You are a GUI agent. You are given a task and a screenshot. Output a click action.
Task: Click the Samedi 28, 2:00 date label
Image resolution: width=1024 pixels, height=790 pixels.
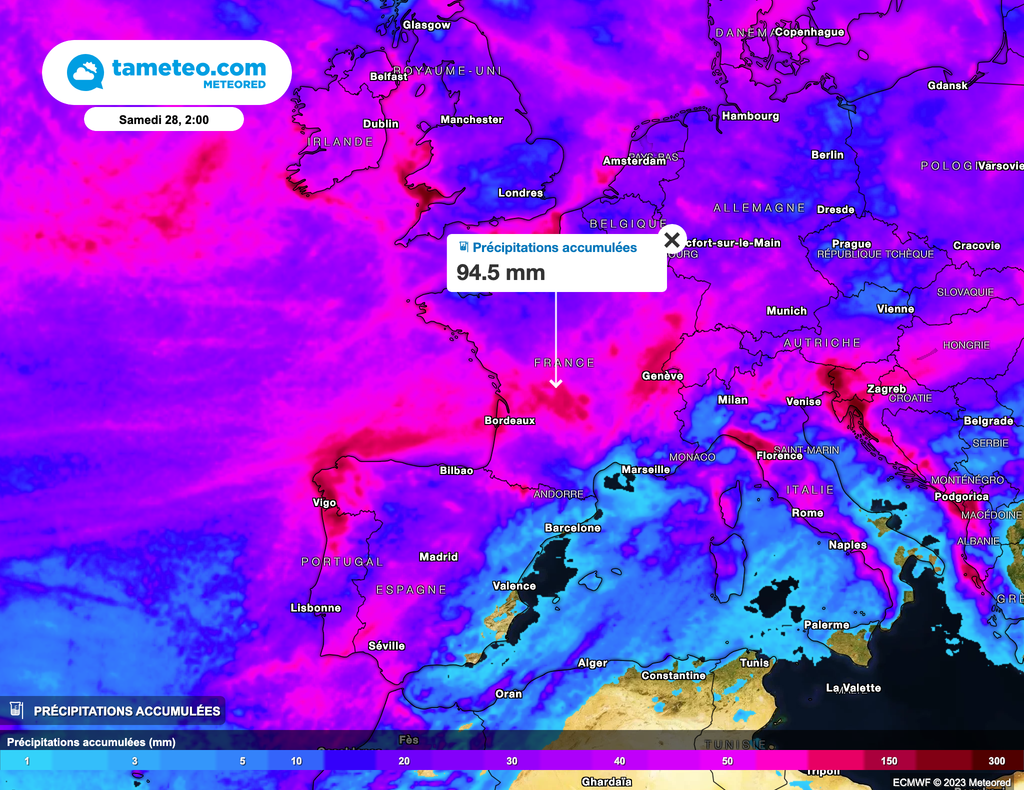click(163, 119)
